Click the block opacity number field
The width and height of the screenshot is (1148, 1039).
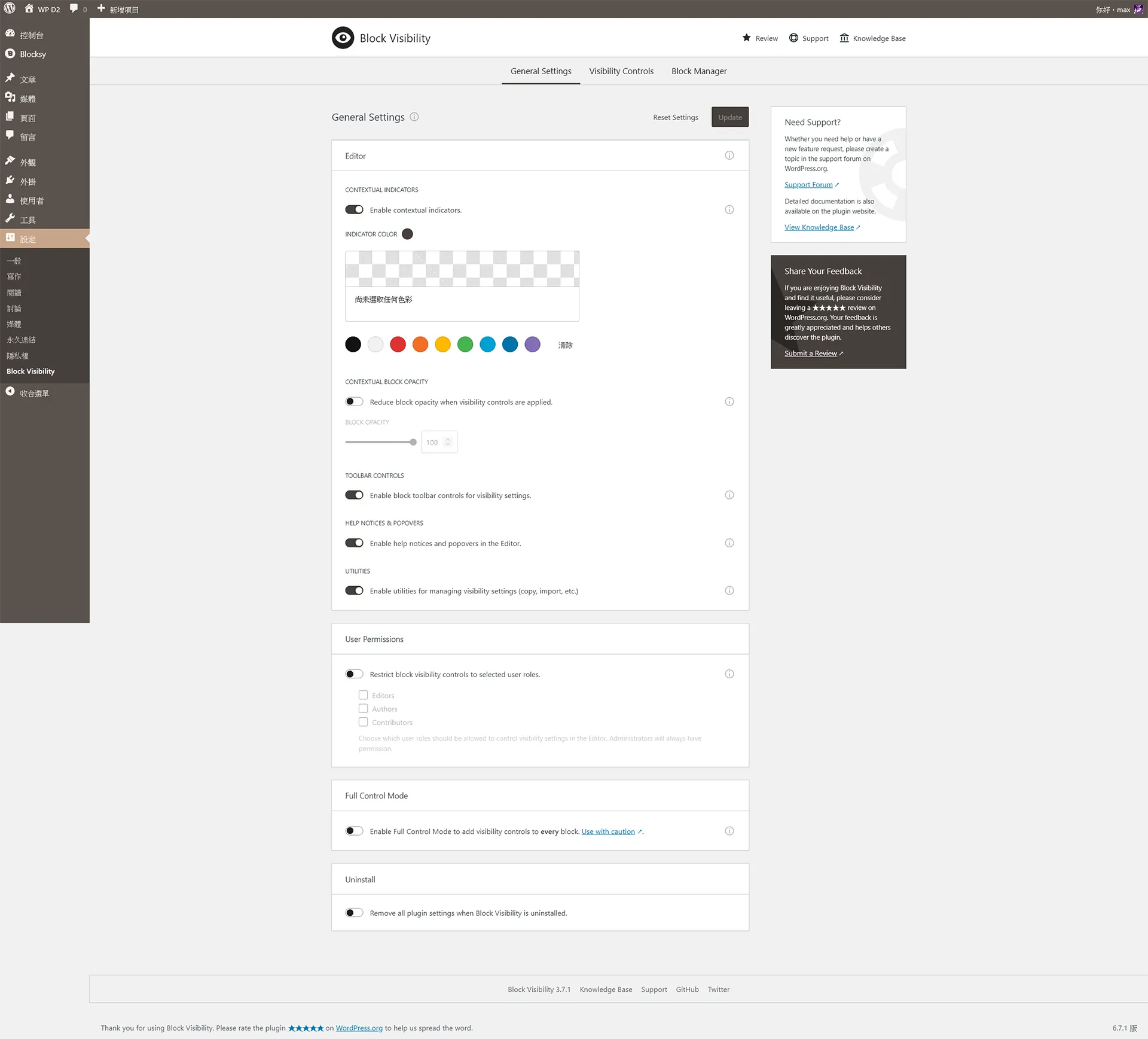[x=439, y=442]
